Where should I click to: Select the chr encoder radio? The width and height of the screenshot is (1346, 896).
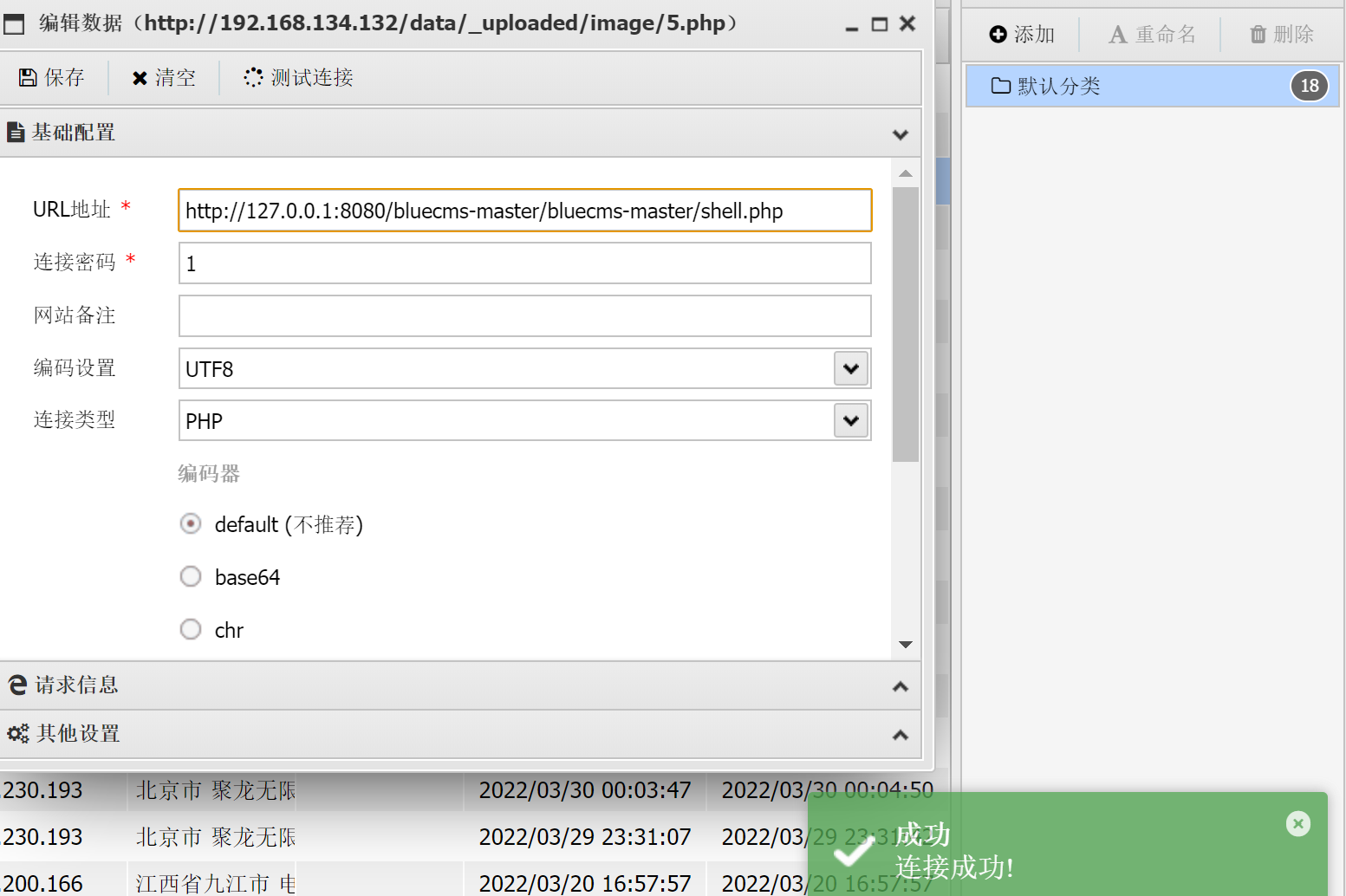(x=191, y=630)
